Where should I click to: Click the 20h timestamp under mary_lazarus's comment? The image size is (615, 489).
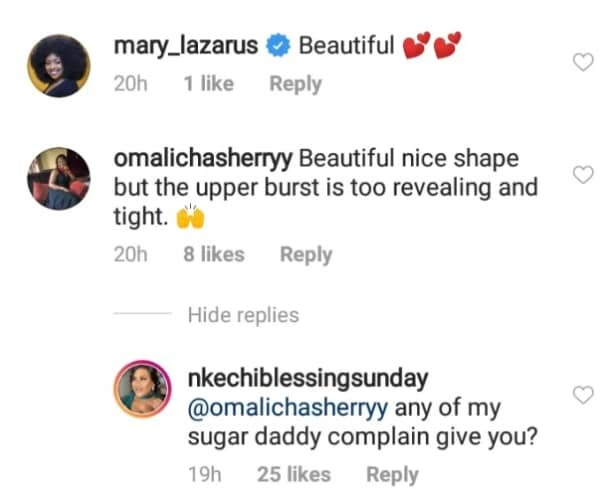(x=130, y=84)
